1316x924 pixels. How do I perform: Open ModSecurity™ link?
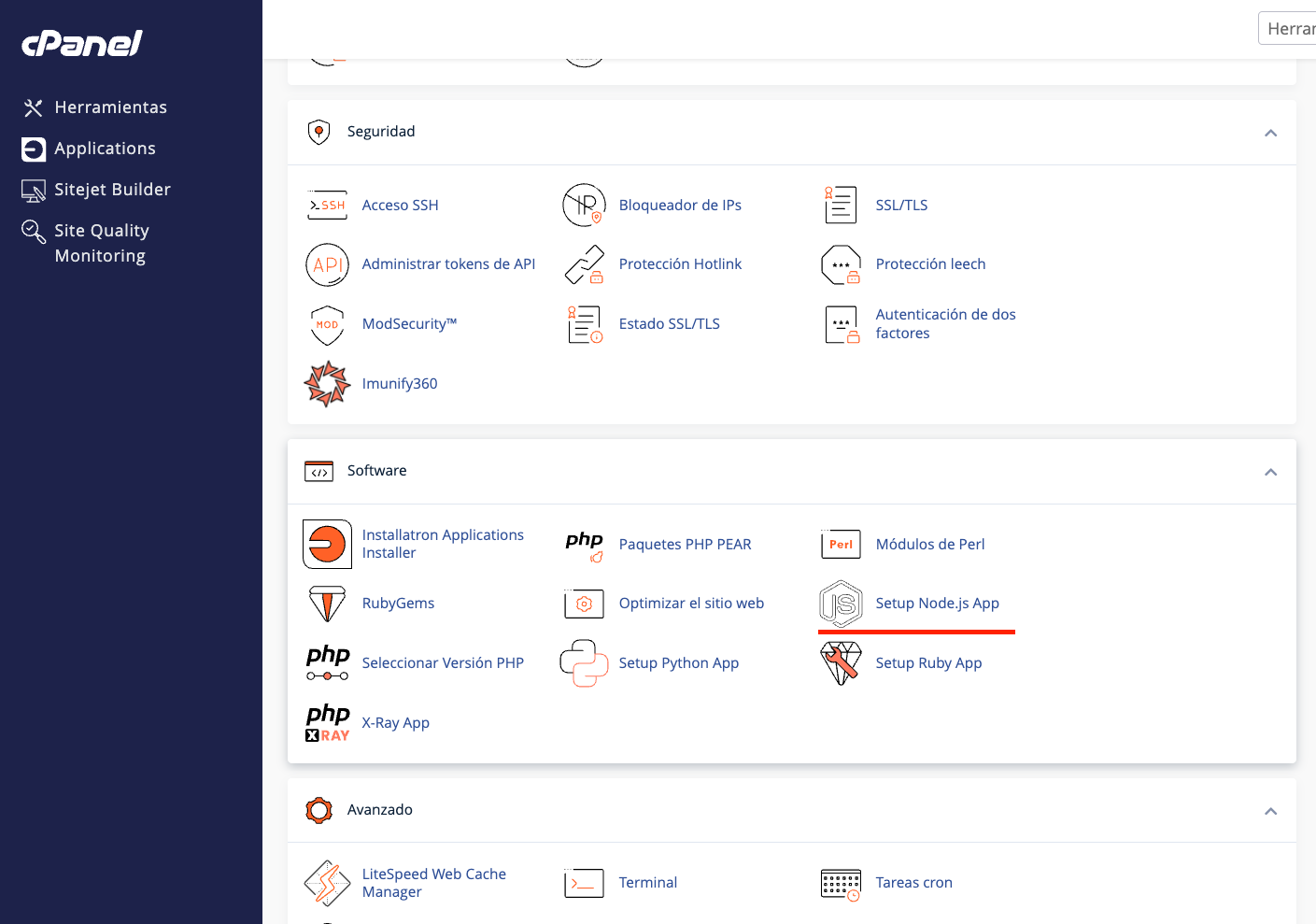tap(409, 324)
